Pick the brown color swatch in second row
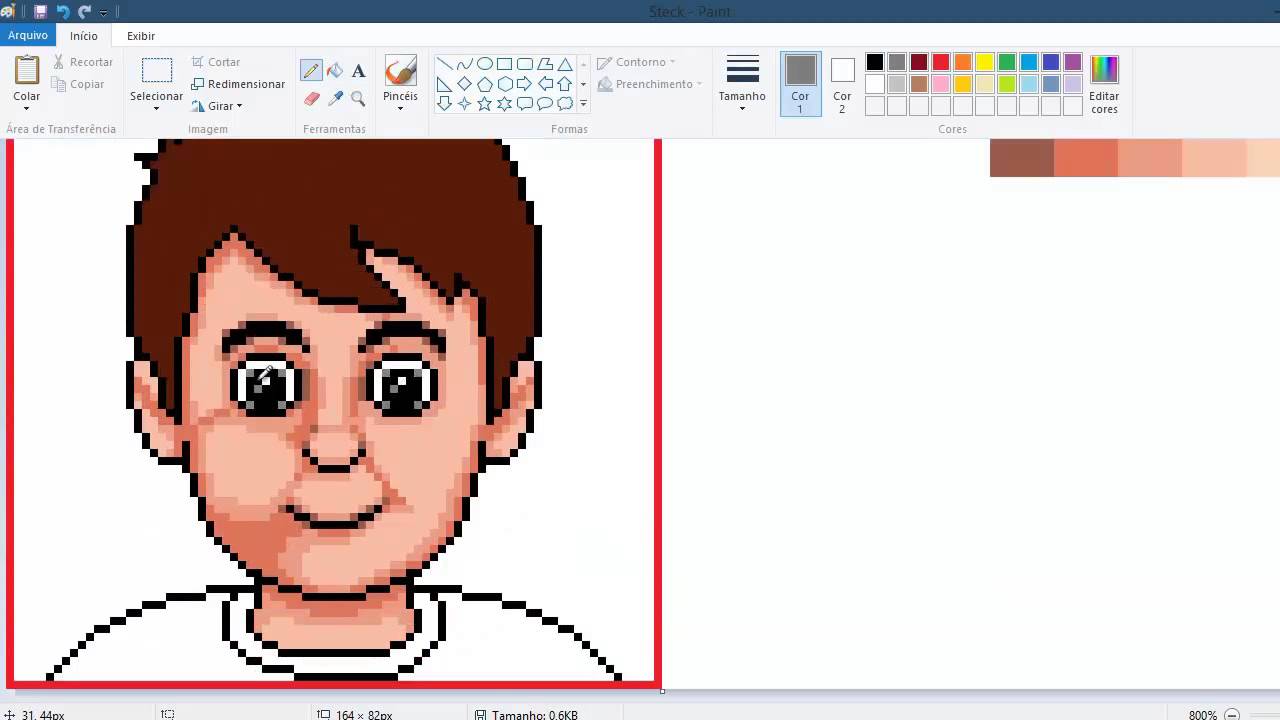 919,84
